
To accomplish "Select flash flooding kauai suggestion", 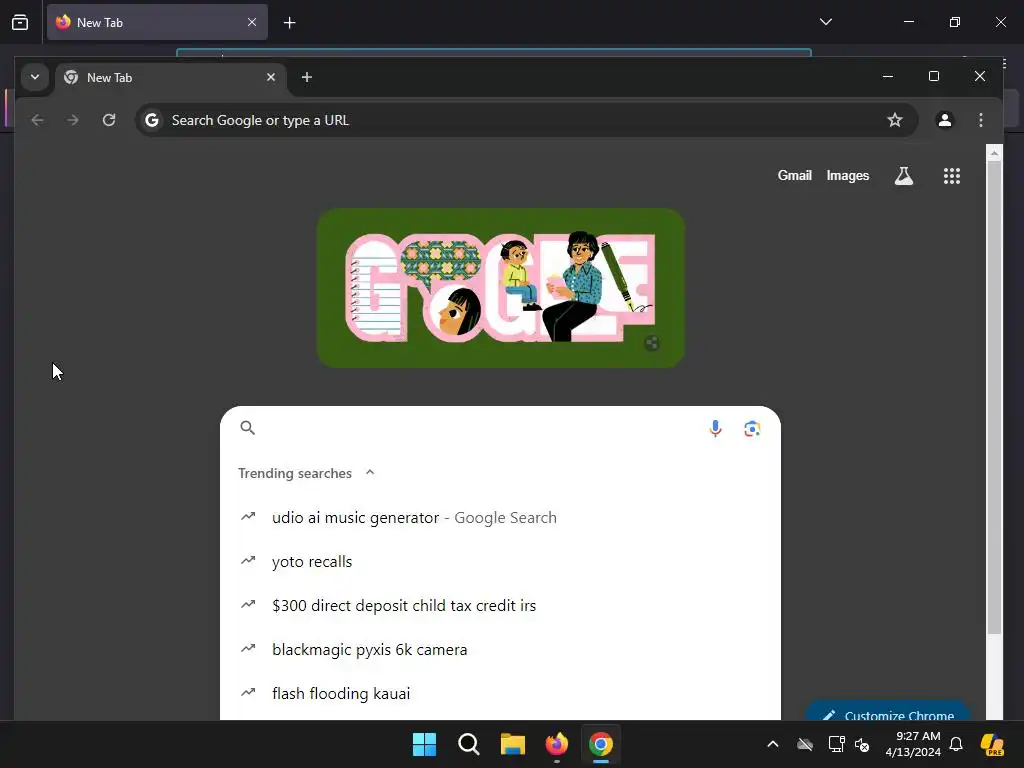I will click(x=500, y=694).
